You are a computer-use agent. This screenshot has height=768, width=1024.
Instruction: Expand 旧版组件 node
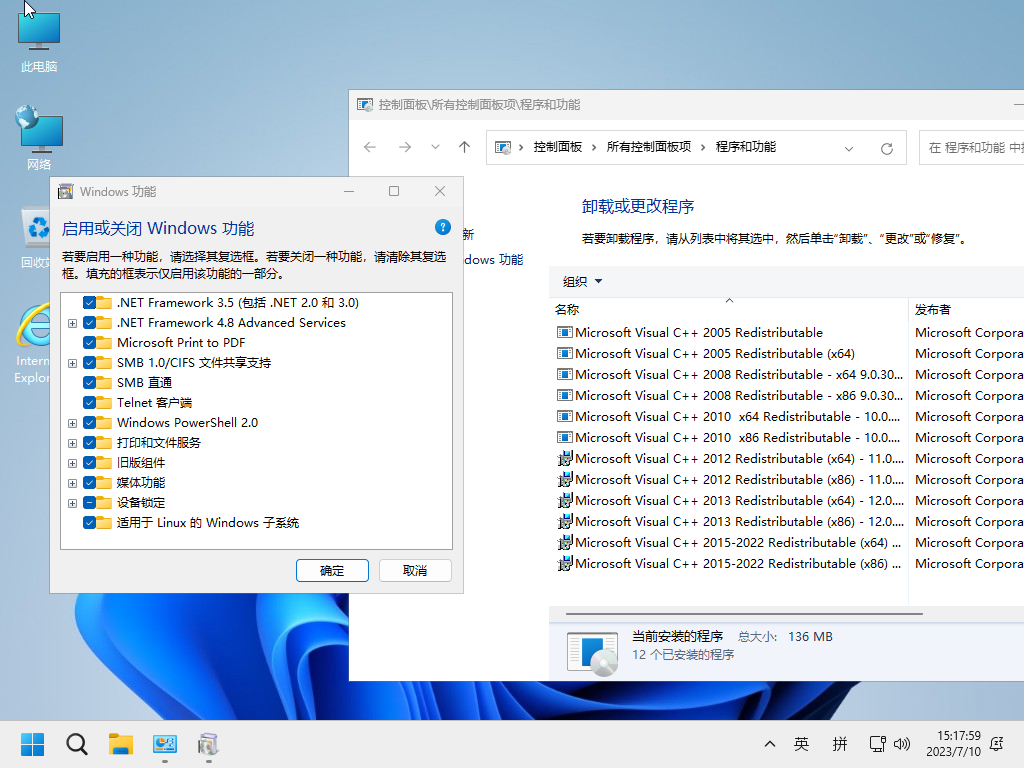[x=72, y=463]
